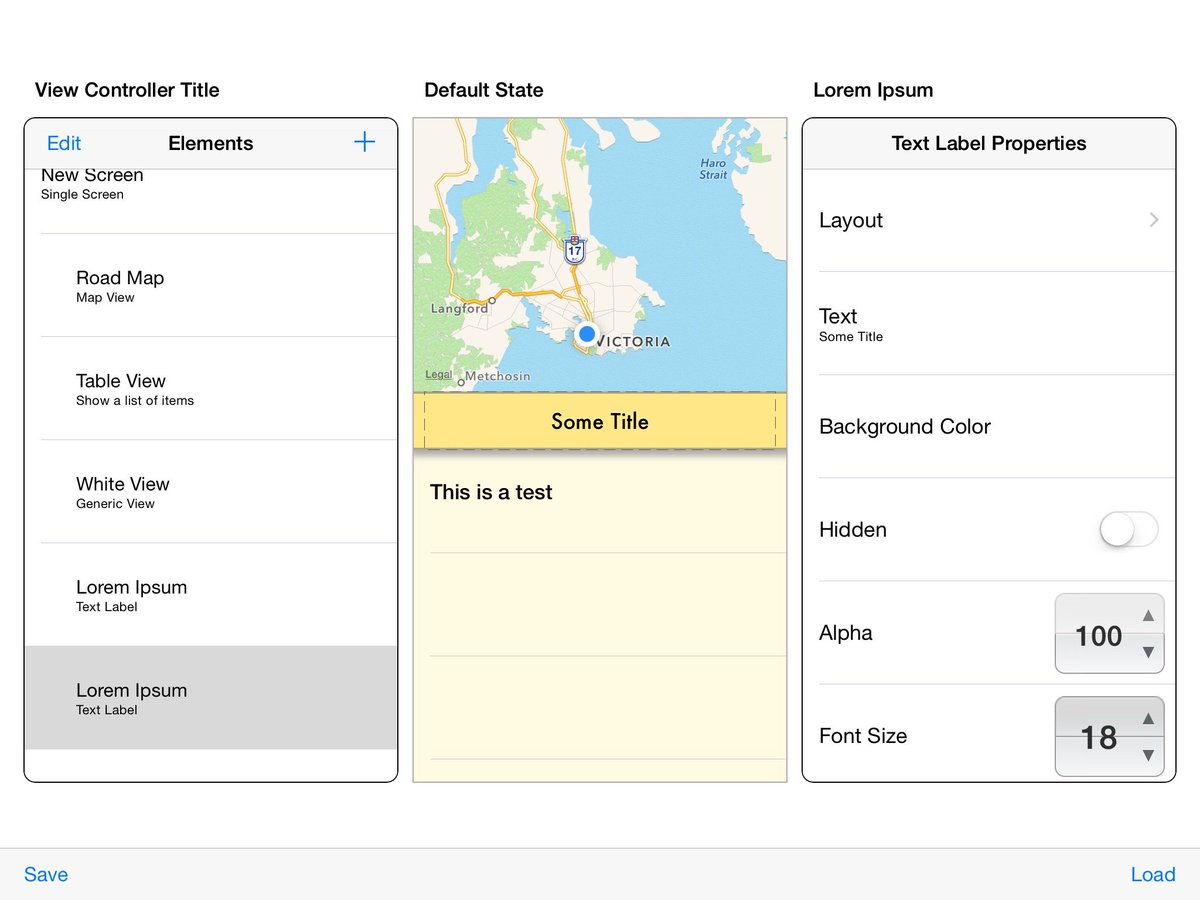
Task: Tap Edit in Elements panel
Action: [x=64, y=143]
